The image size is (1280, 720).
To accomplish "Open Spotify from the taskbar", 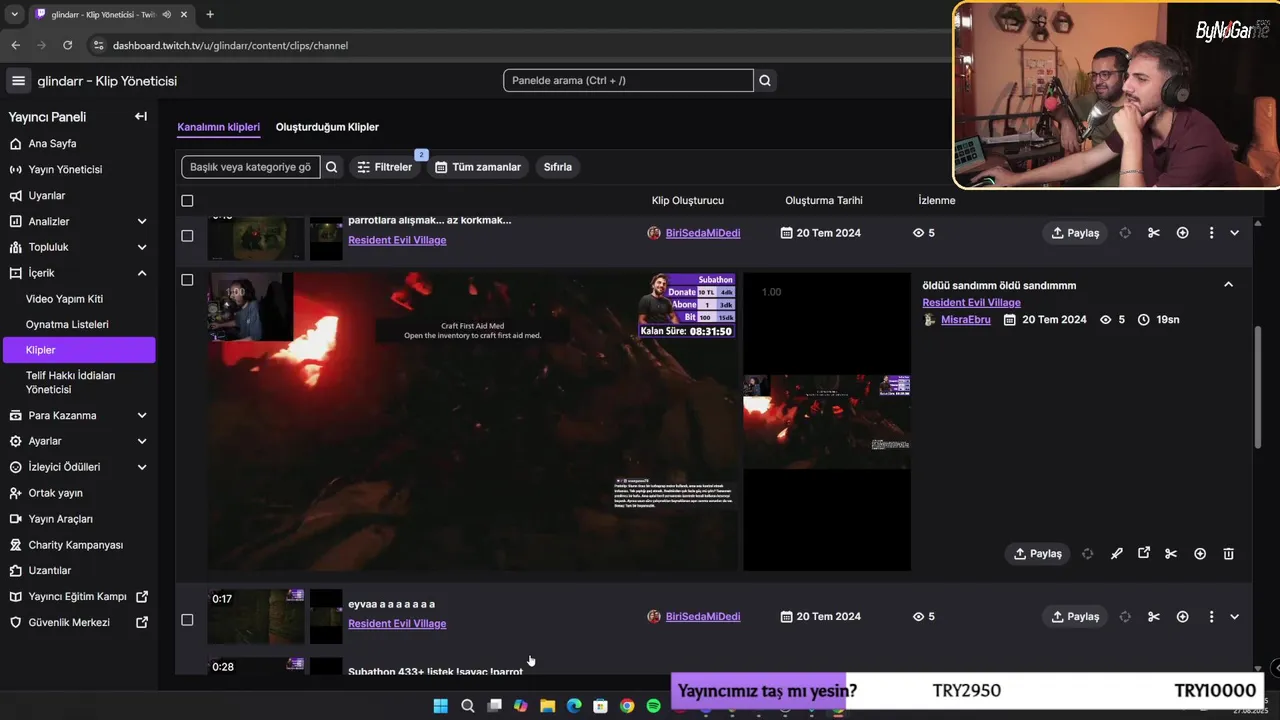I will click(653, 706).
